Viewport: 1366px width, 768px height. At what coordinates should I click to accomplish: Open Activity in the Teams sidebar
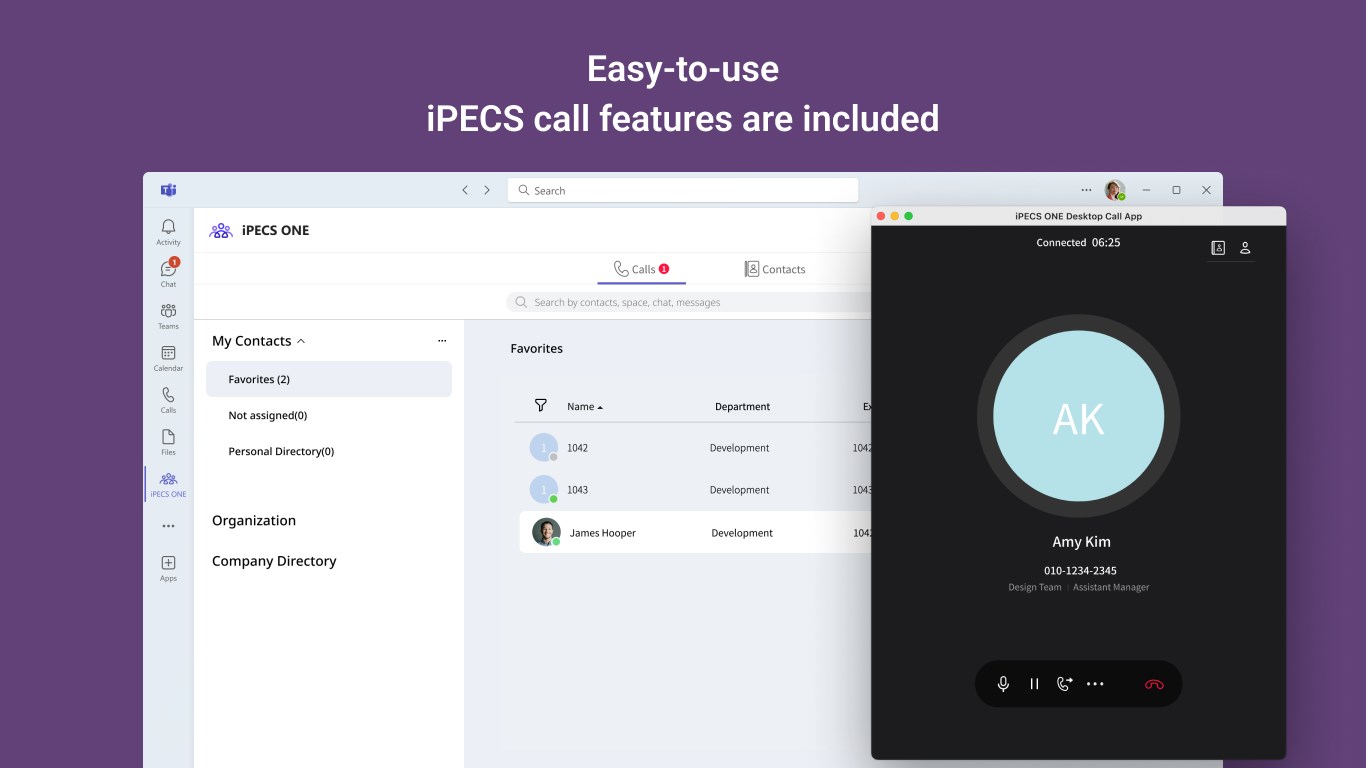coord(168,232)
